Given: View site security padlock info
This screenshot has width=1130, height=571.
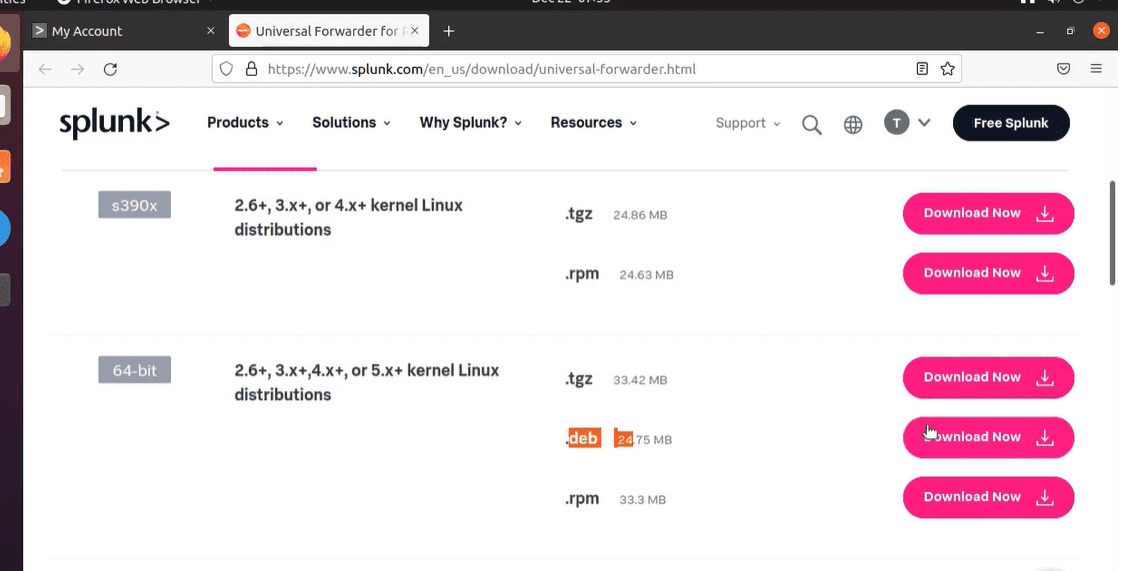Looking at the screenshot, I should pyautogui.click(x=252, y=69).
